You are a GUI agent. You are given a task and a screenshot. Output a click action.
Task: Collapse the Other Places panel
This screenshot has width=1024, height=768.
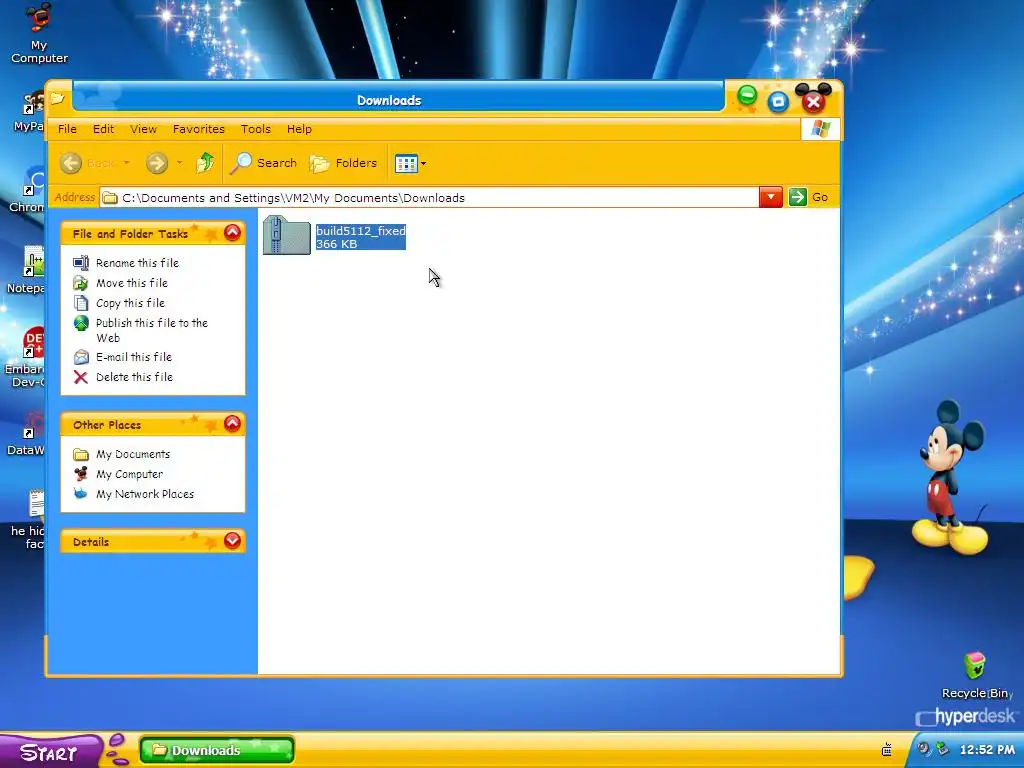click(232, 424)
